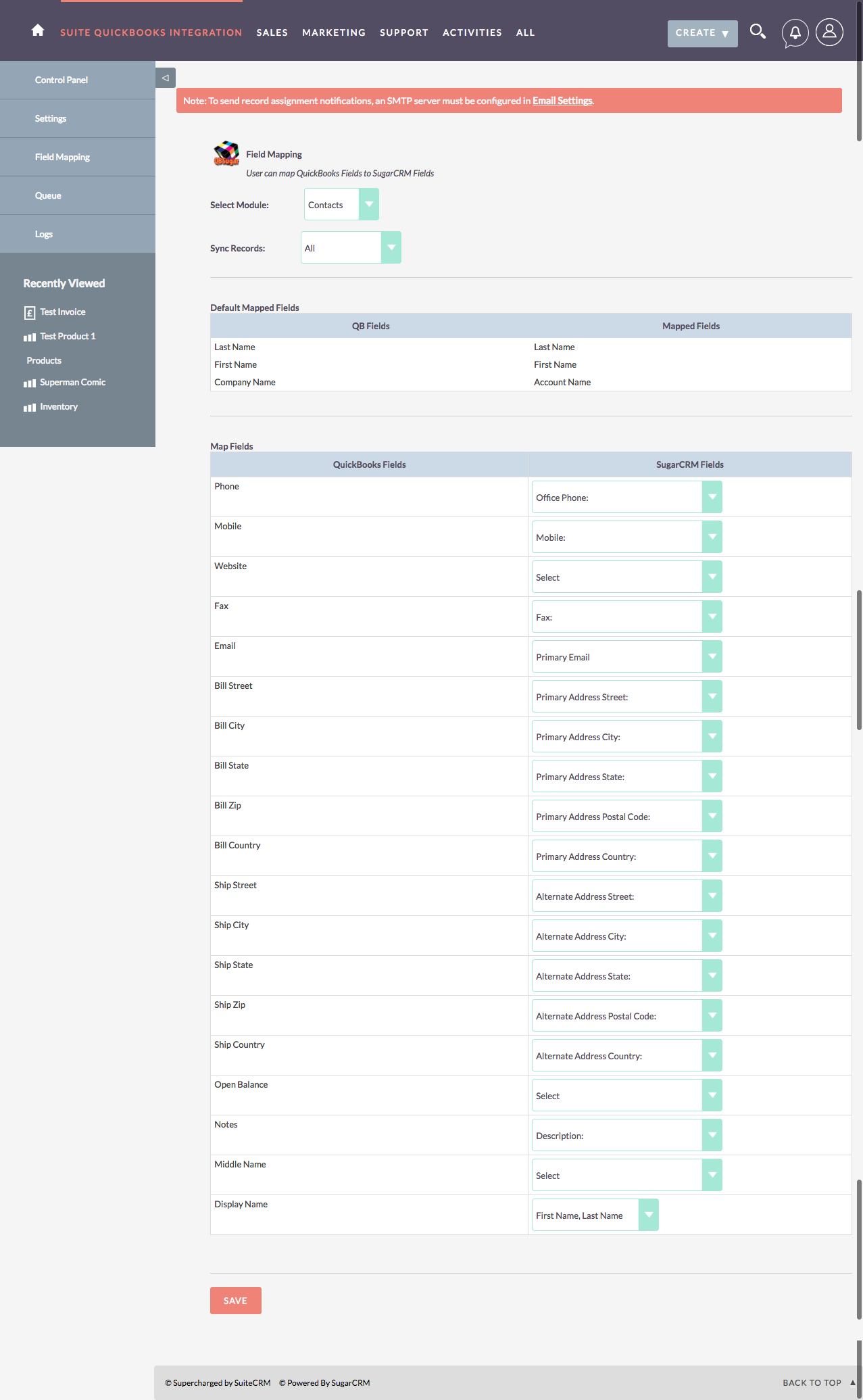Collapse sidebar with arrow toggle

tap(166, 78)
